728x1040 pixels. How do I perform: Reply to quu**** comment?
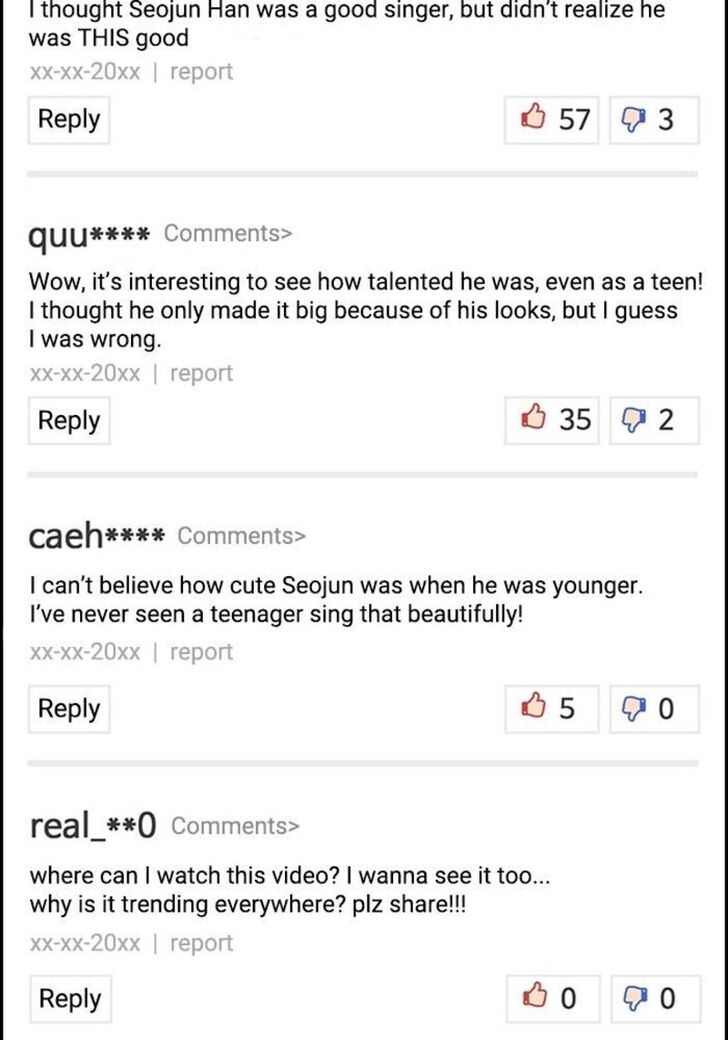pyautogui.click(x=69, y=420)
